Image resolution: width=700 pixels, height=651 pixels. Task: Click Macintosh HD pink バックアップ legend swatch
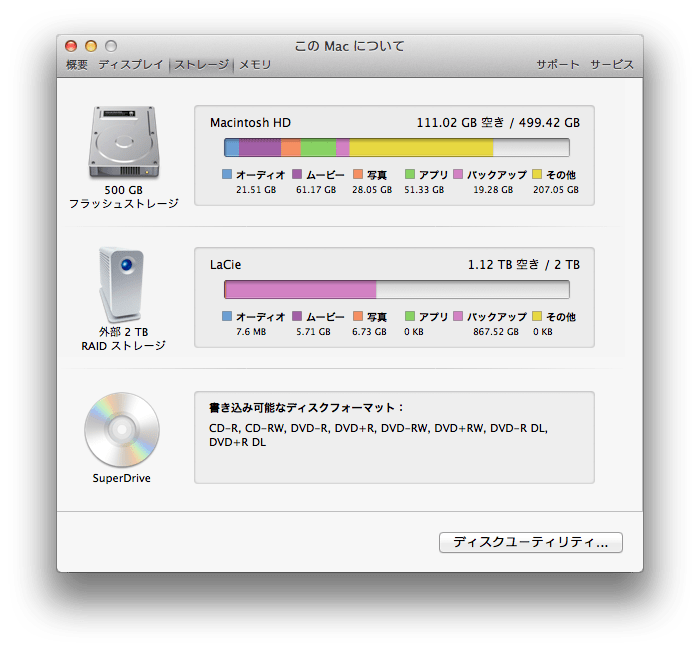[x=458, y=174]
